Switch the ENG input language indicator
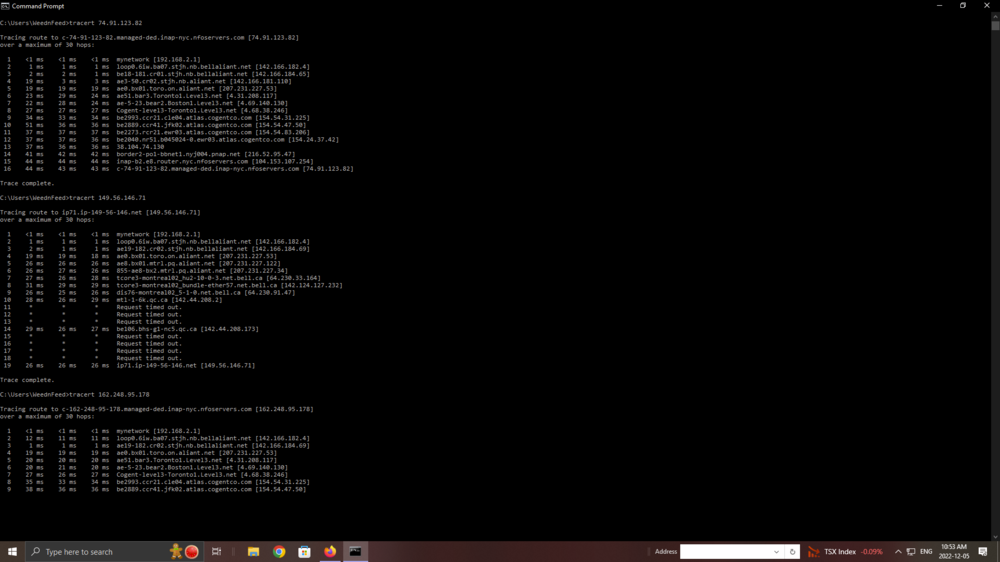 click(x=926, y=552)
